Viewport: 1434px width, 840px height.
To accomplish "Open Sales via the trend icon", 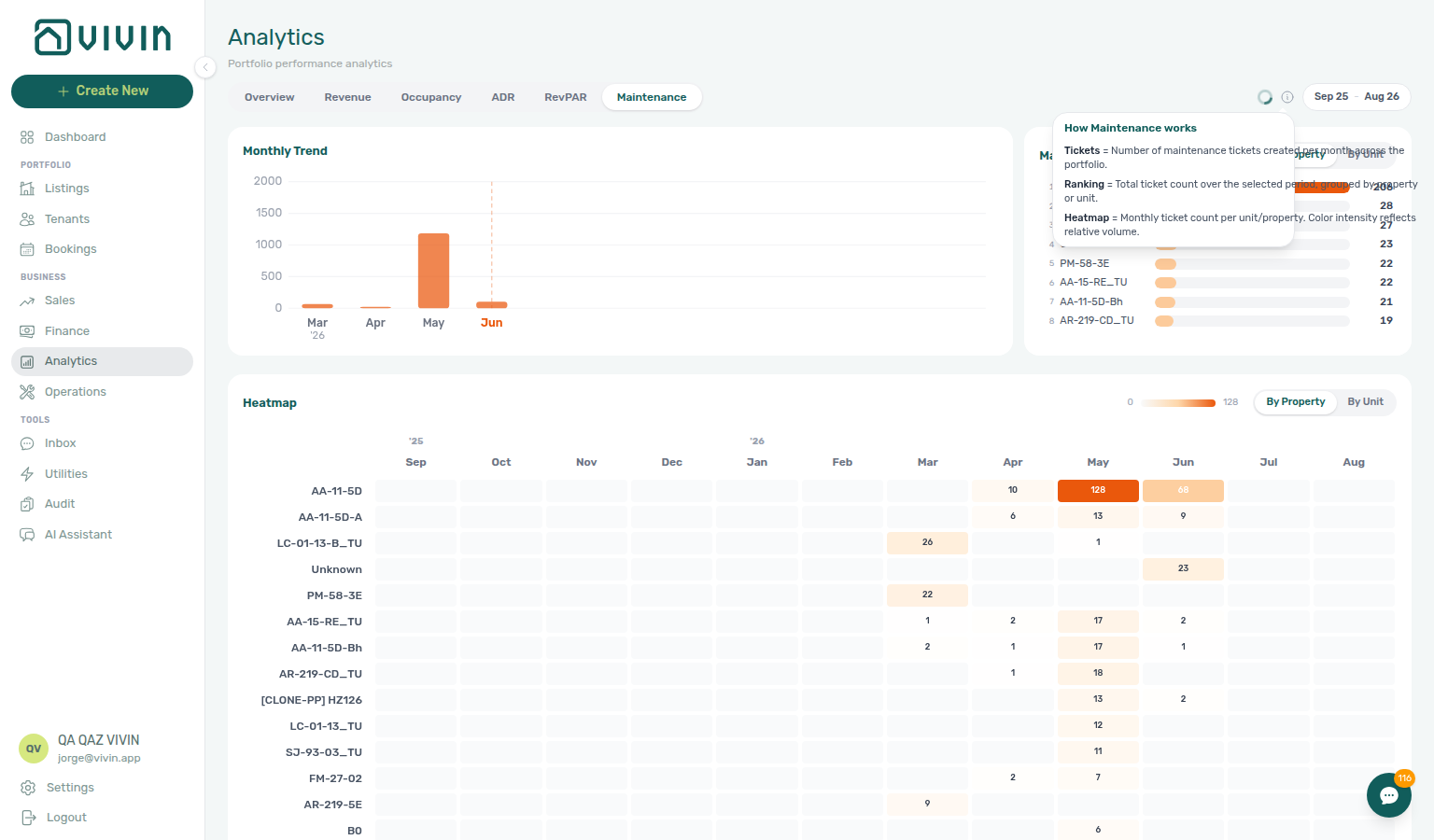I will click(x=27, y=301).
